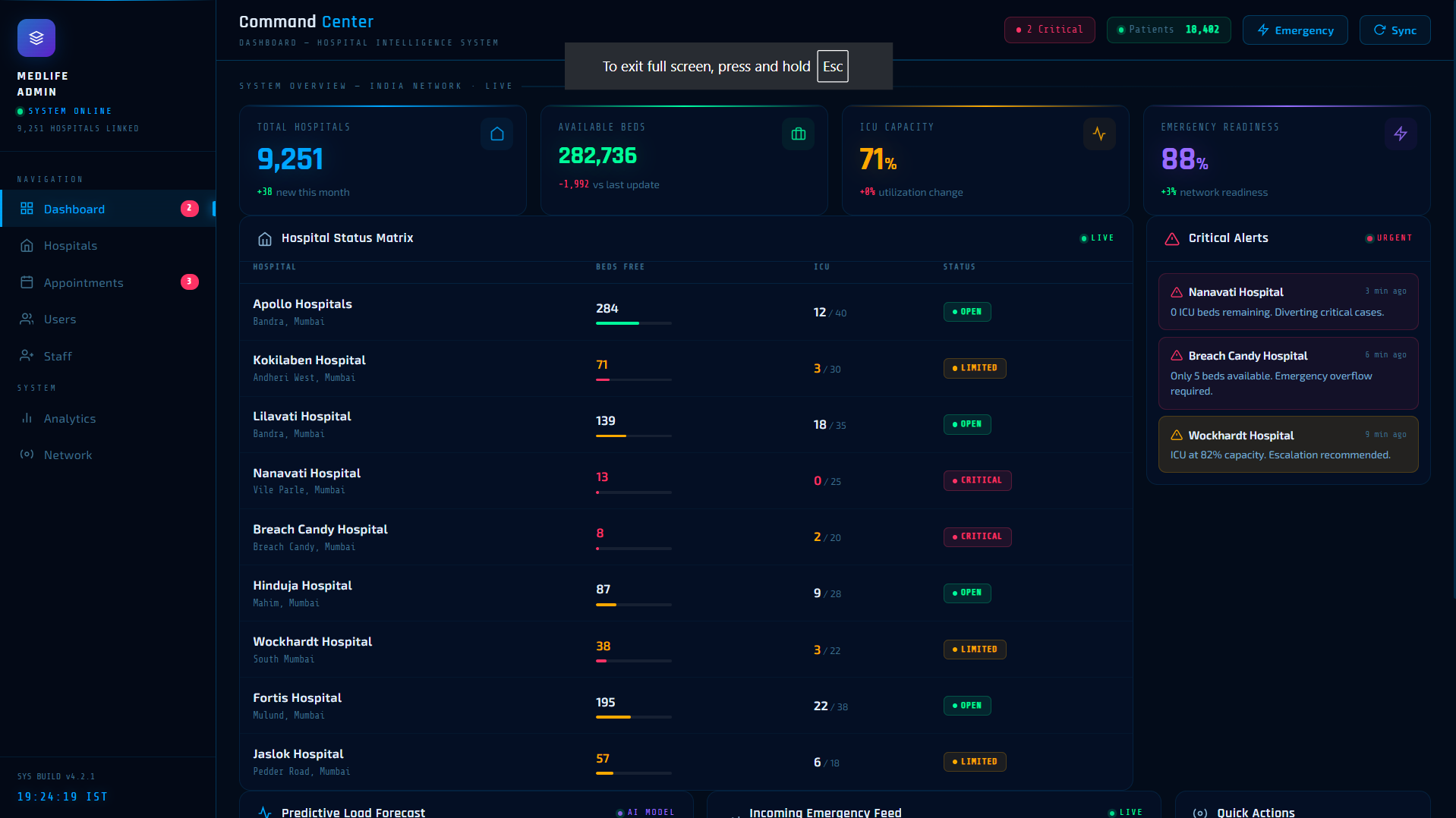
Task: Click the MedLife layered logo icon
Action: [x=36, y=38]
